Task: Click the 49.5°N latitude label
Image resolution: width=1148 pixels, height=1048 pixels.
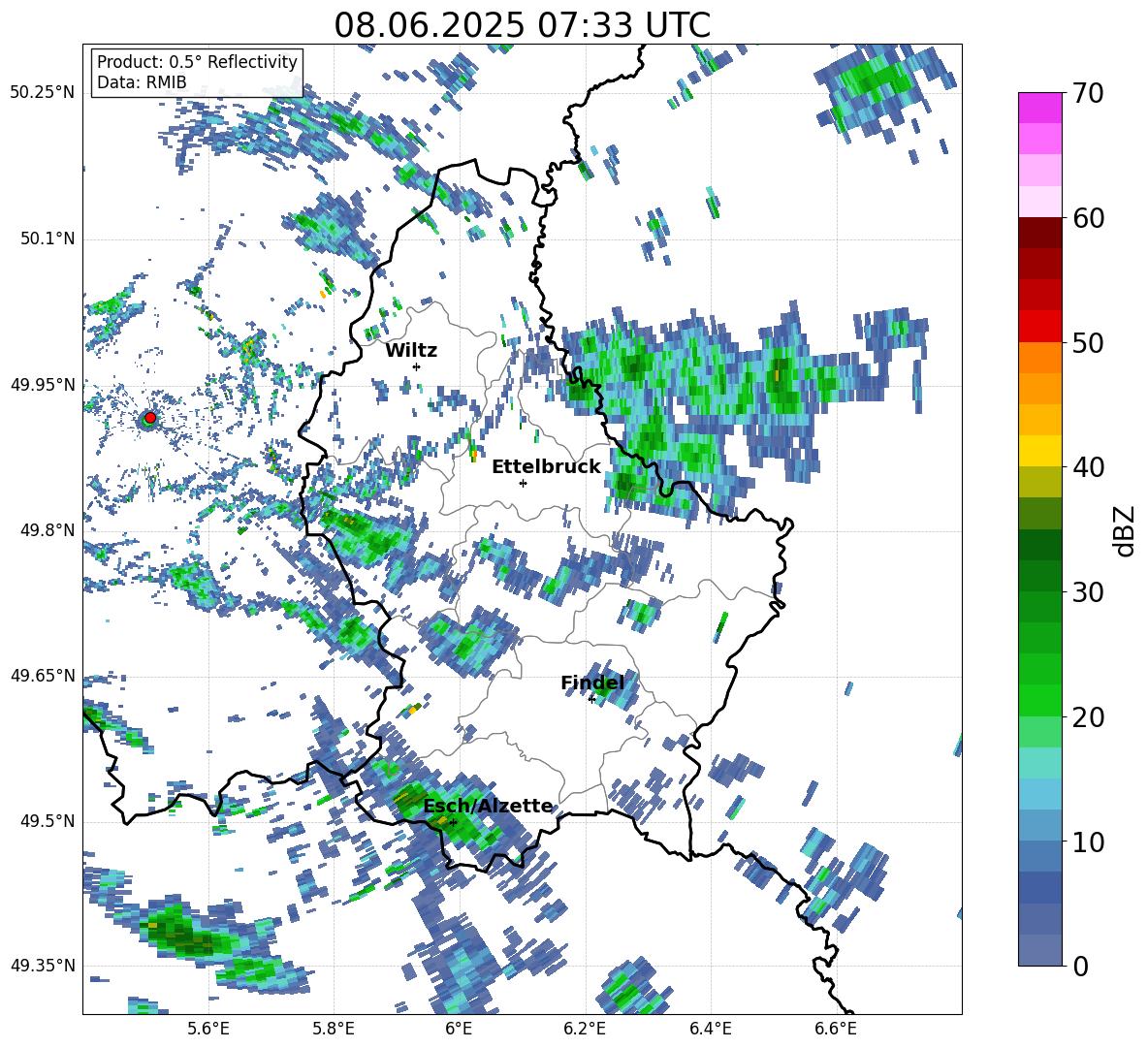Action: 48,821
